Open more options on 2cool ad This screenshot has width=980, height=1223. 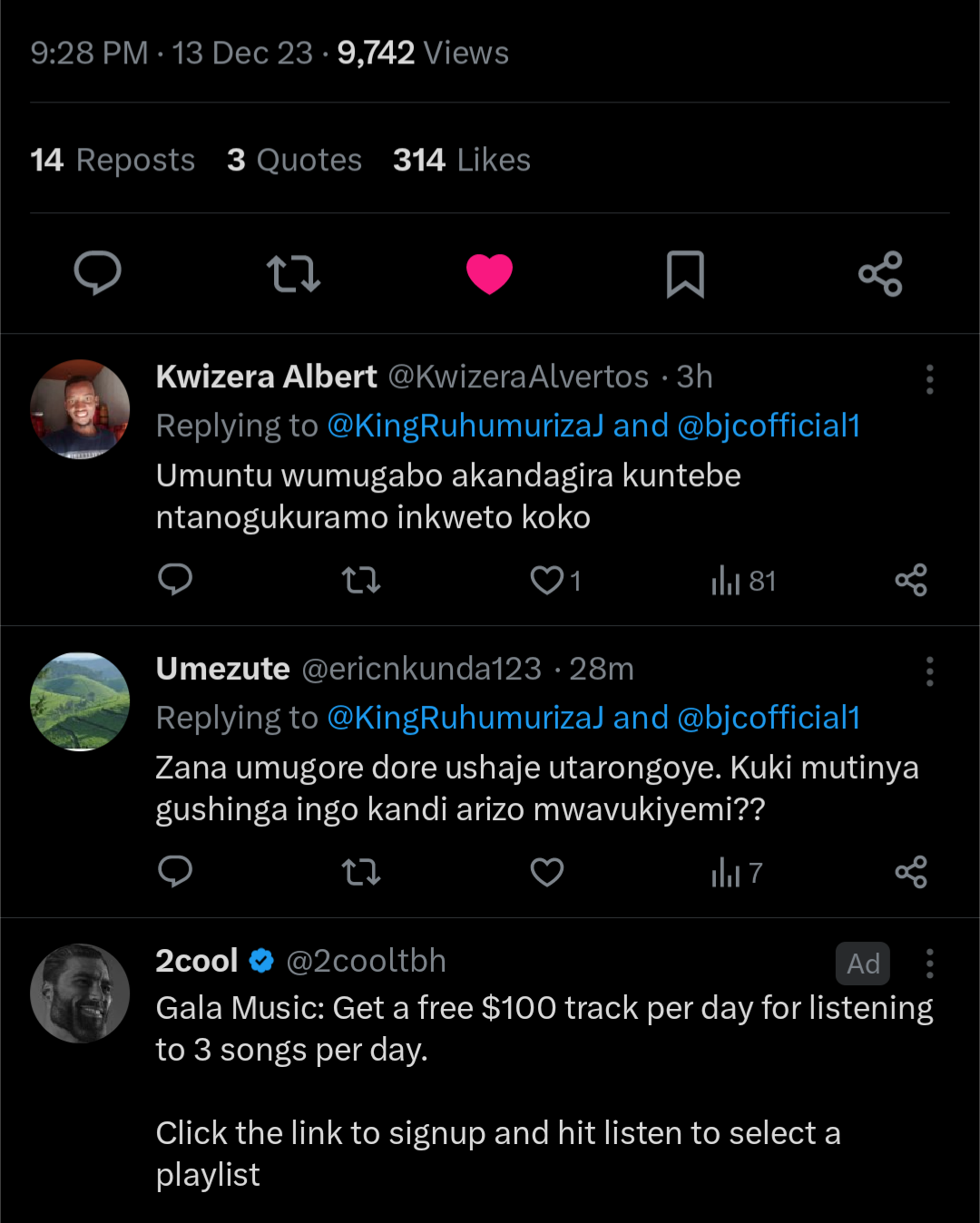click(929, 964)
